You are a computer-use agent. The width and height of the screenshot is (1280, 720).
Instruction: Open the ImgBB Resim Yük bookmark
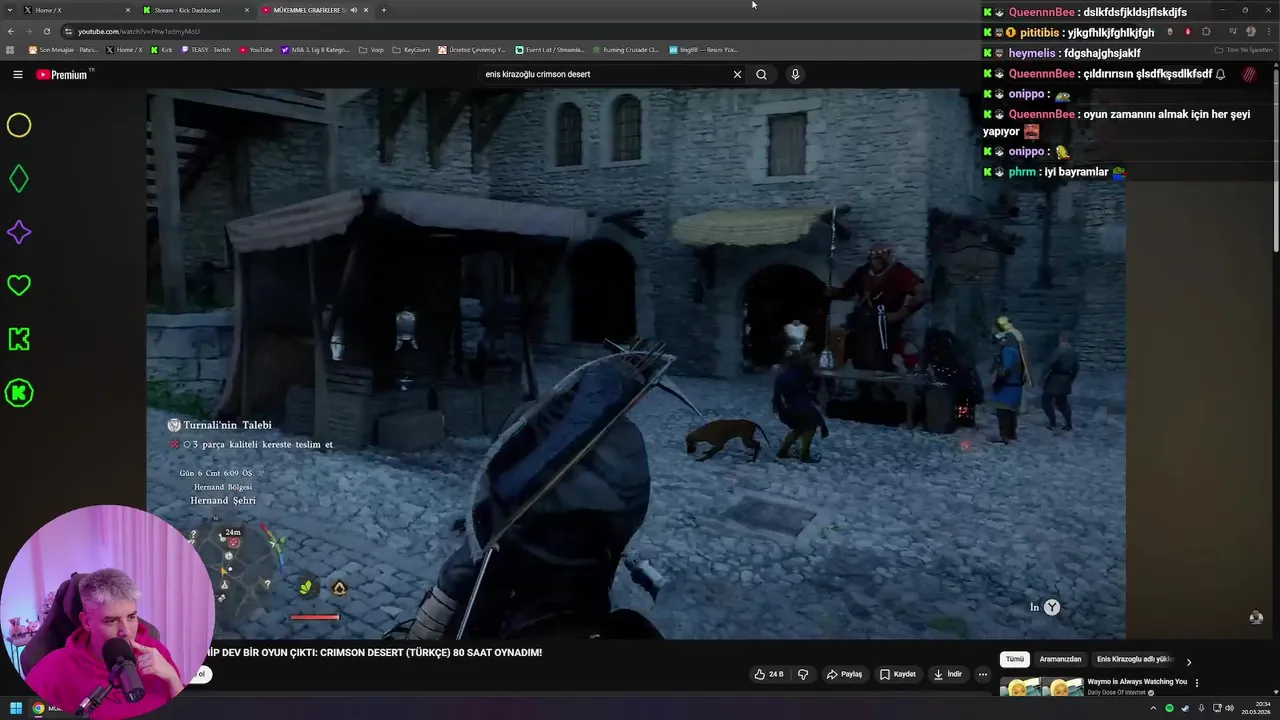[x=703, y=49]
